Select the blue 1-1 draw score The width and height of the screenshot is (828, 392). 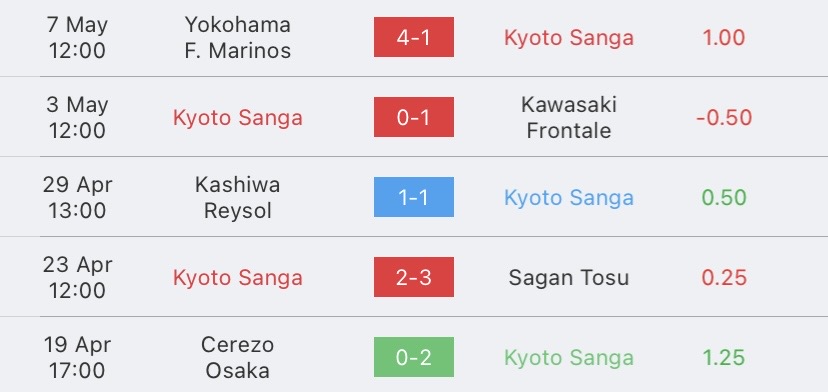coord(413,197)
